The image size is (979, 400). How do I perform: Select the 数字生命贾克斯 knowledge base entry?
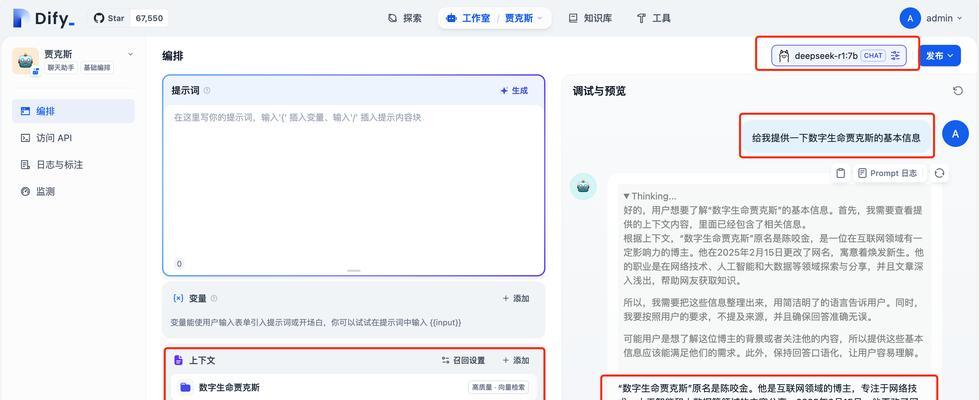(x=353, y=388)
